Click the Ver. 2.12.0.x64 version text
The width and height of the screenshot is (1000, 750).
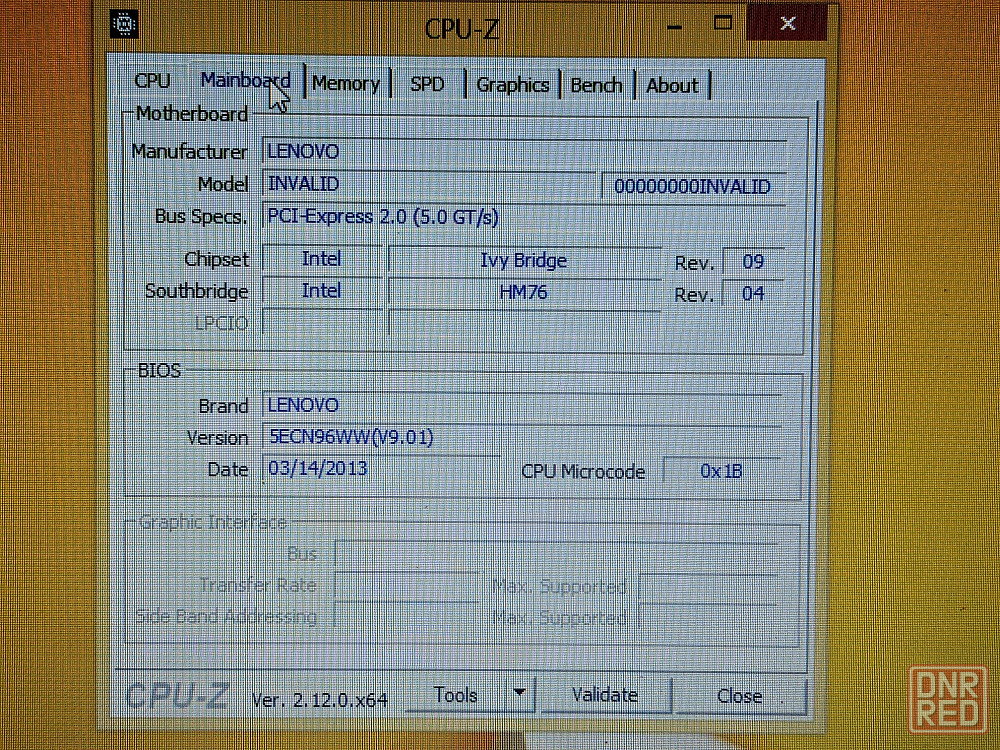320,700
